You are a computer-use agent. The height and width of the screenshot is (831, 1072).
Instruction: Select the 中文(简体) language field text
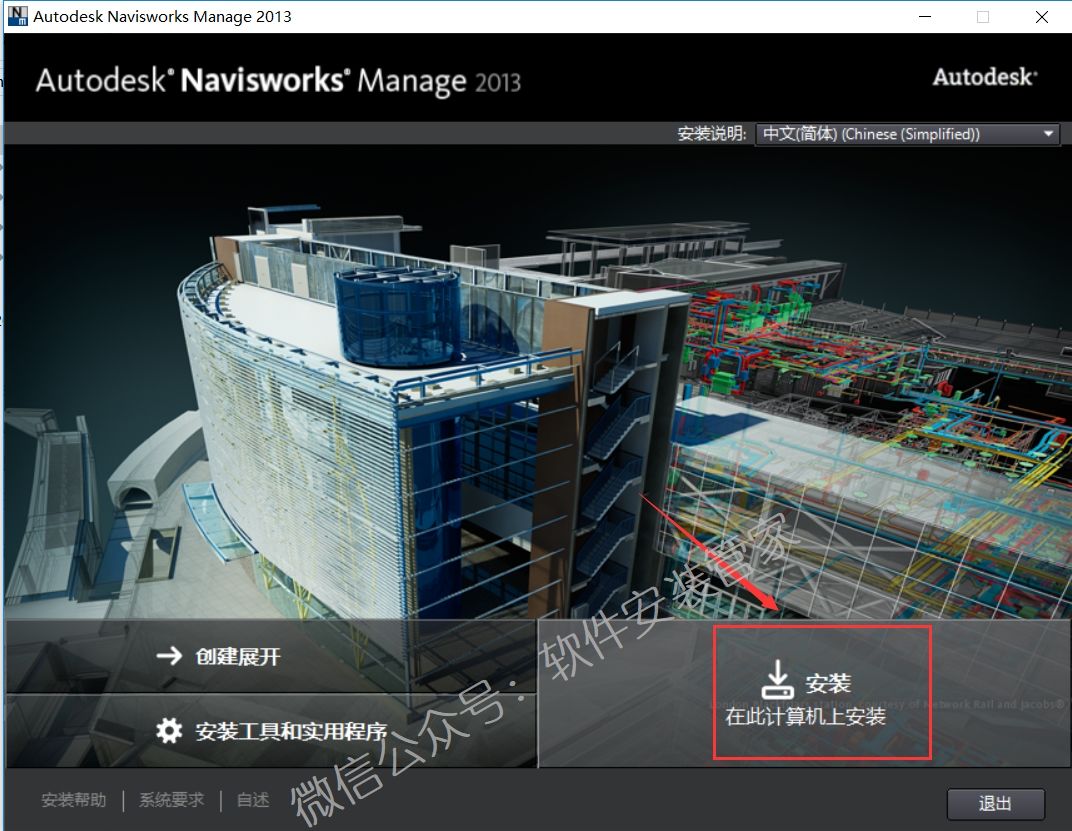(x=870, y=134)
